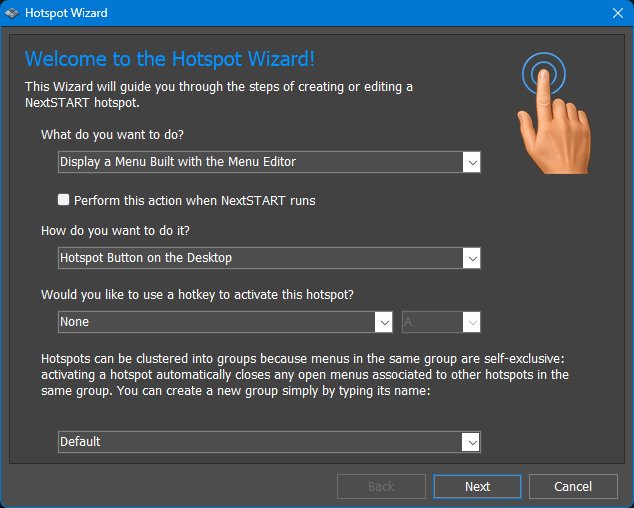Click the Default group name field

(269, 442)
